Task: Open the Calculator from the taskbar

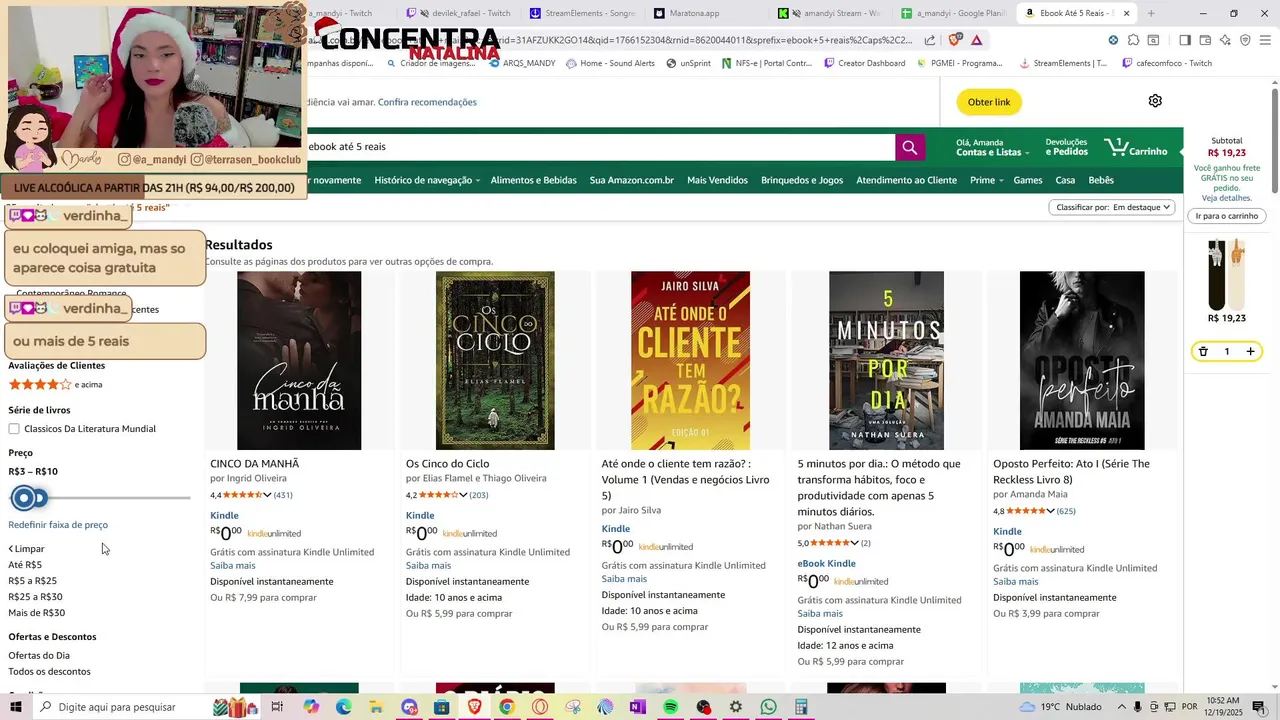Action: 801,707
